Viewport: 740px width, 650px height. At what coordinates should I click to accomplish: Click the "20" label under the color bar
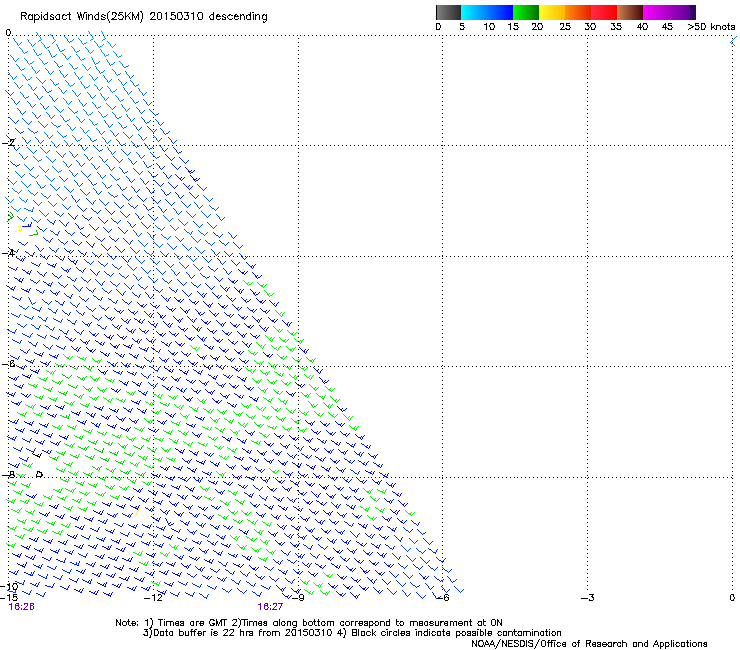pos(537,27)
